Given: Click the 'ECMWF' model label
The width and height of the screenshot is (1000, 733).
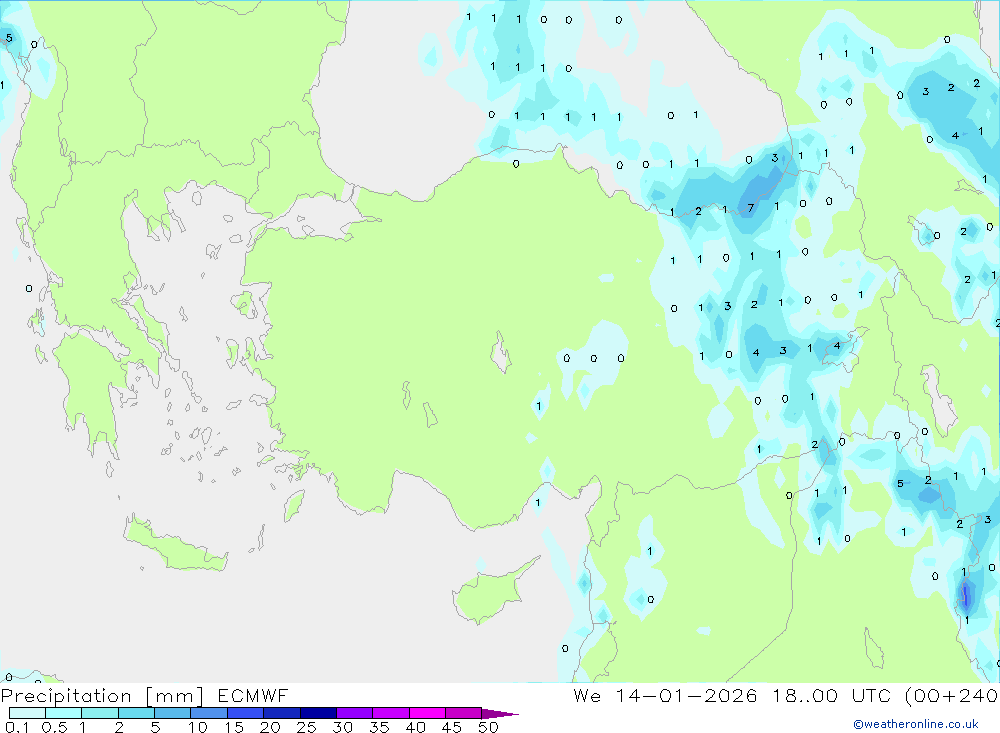Looking at the screenshot, I should [x=253, y=696].
